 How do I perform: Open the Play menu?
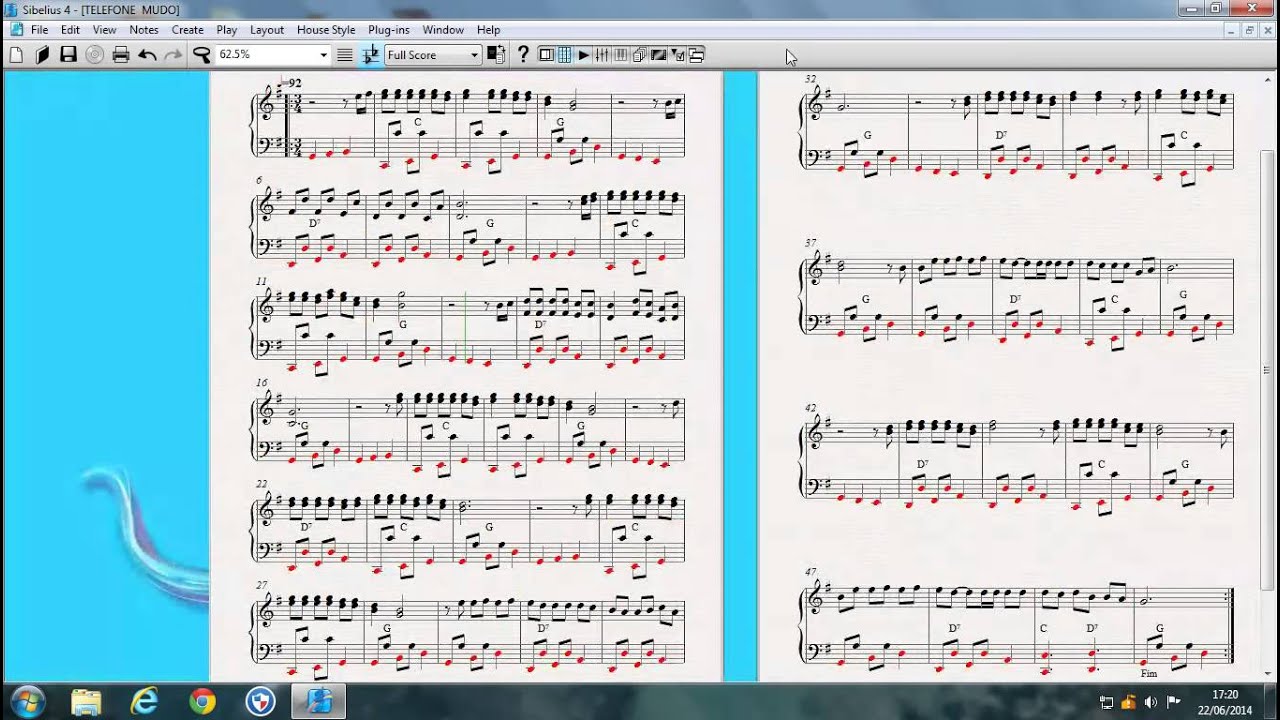227,30
